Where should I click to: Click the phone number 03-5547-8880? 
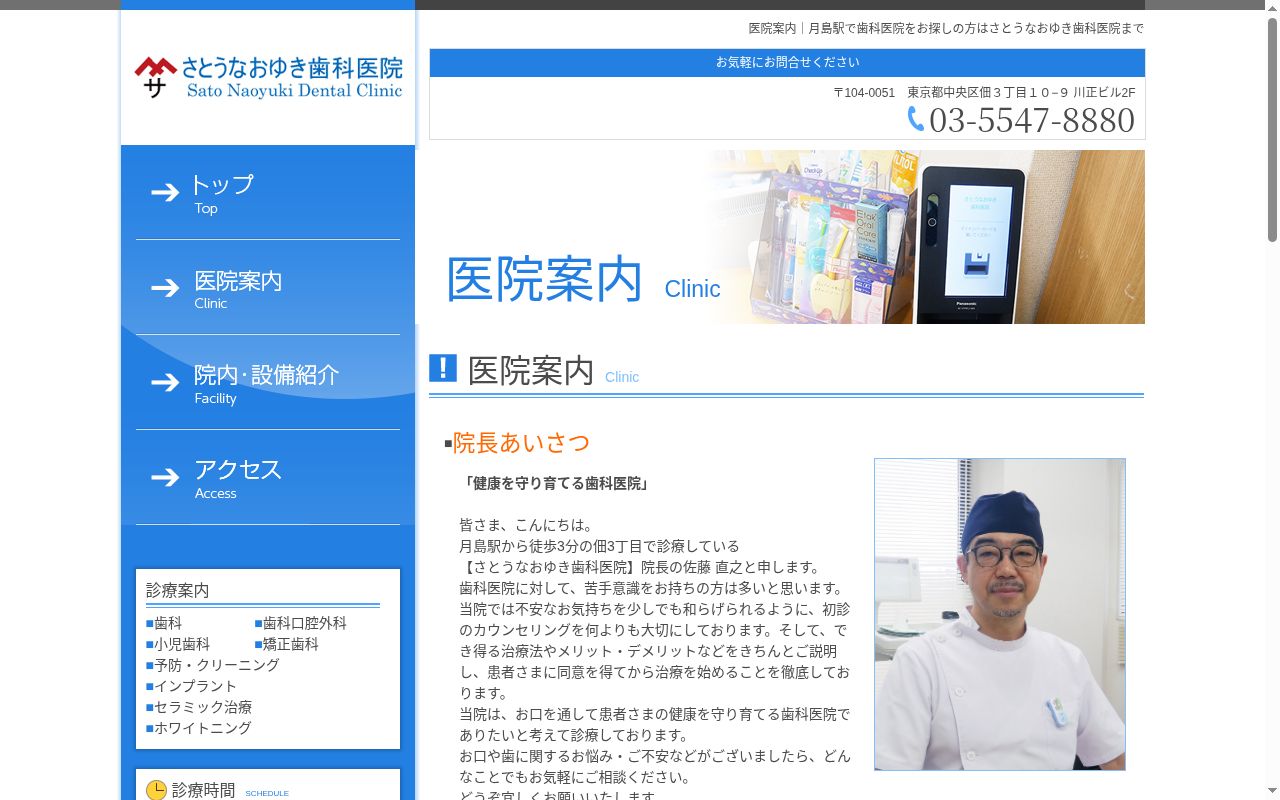(1032, 120)
